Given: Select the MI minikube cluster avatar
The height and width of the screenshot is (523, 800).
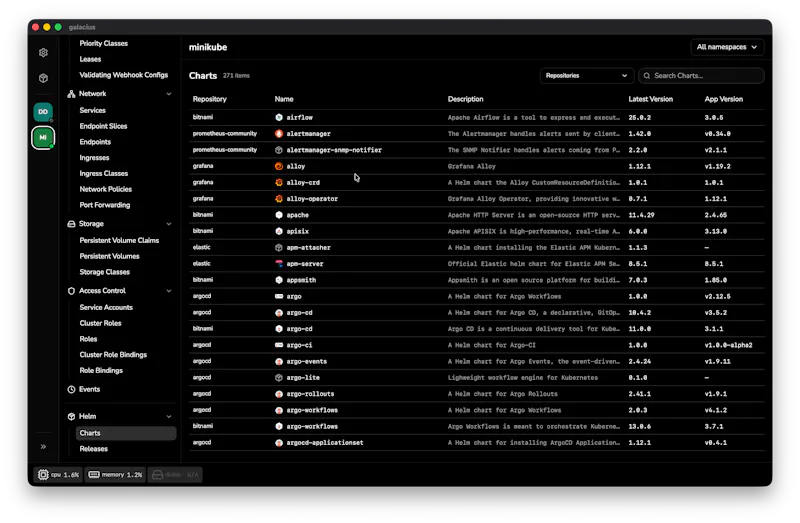Looking at the screenshot, I should (x=43, y=137).
